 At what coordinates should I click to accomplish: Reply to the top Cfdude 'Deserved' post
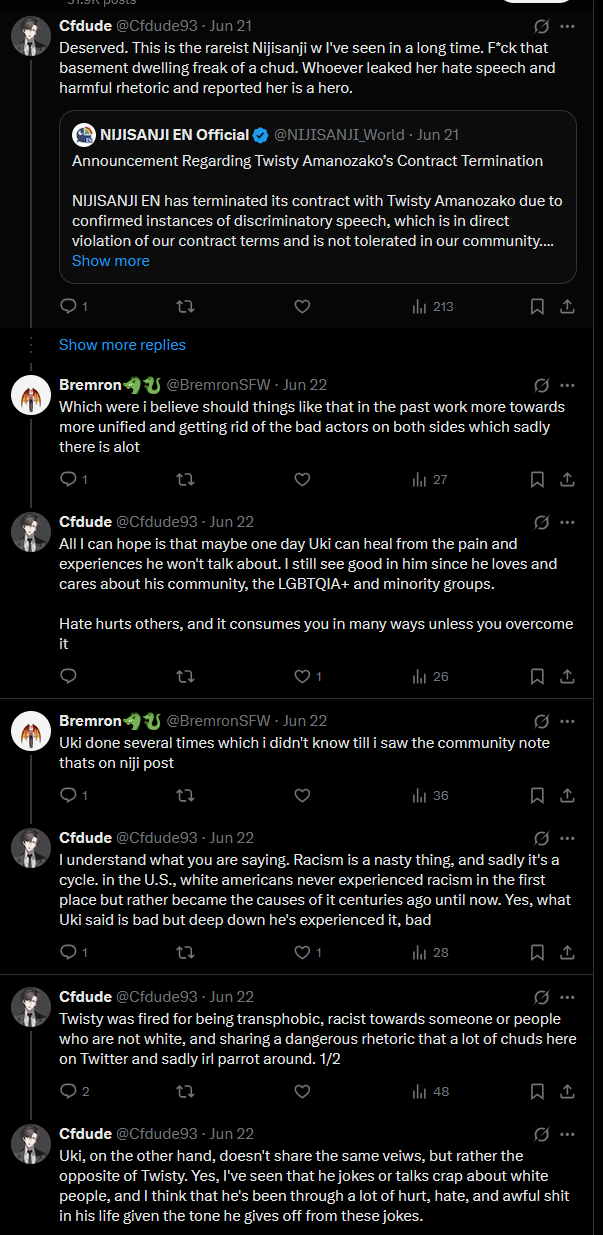68,307
